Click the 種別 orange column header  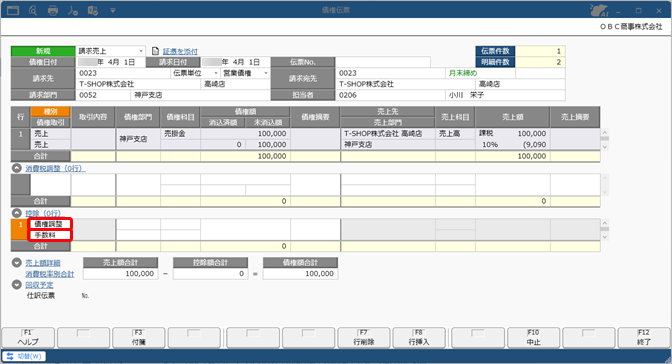[50, 111]
